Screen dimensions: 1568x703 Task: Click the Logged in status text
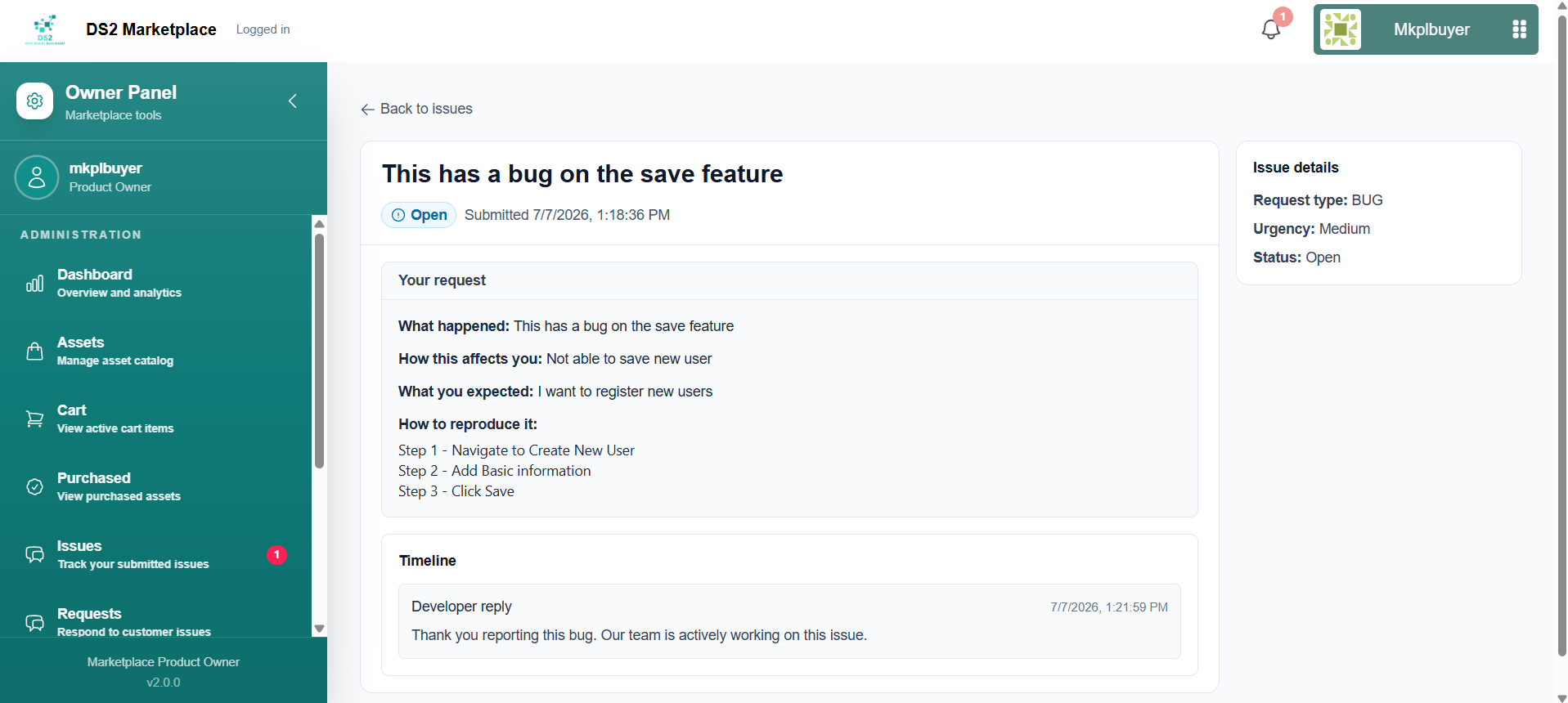263,29
